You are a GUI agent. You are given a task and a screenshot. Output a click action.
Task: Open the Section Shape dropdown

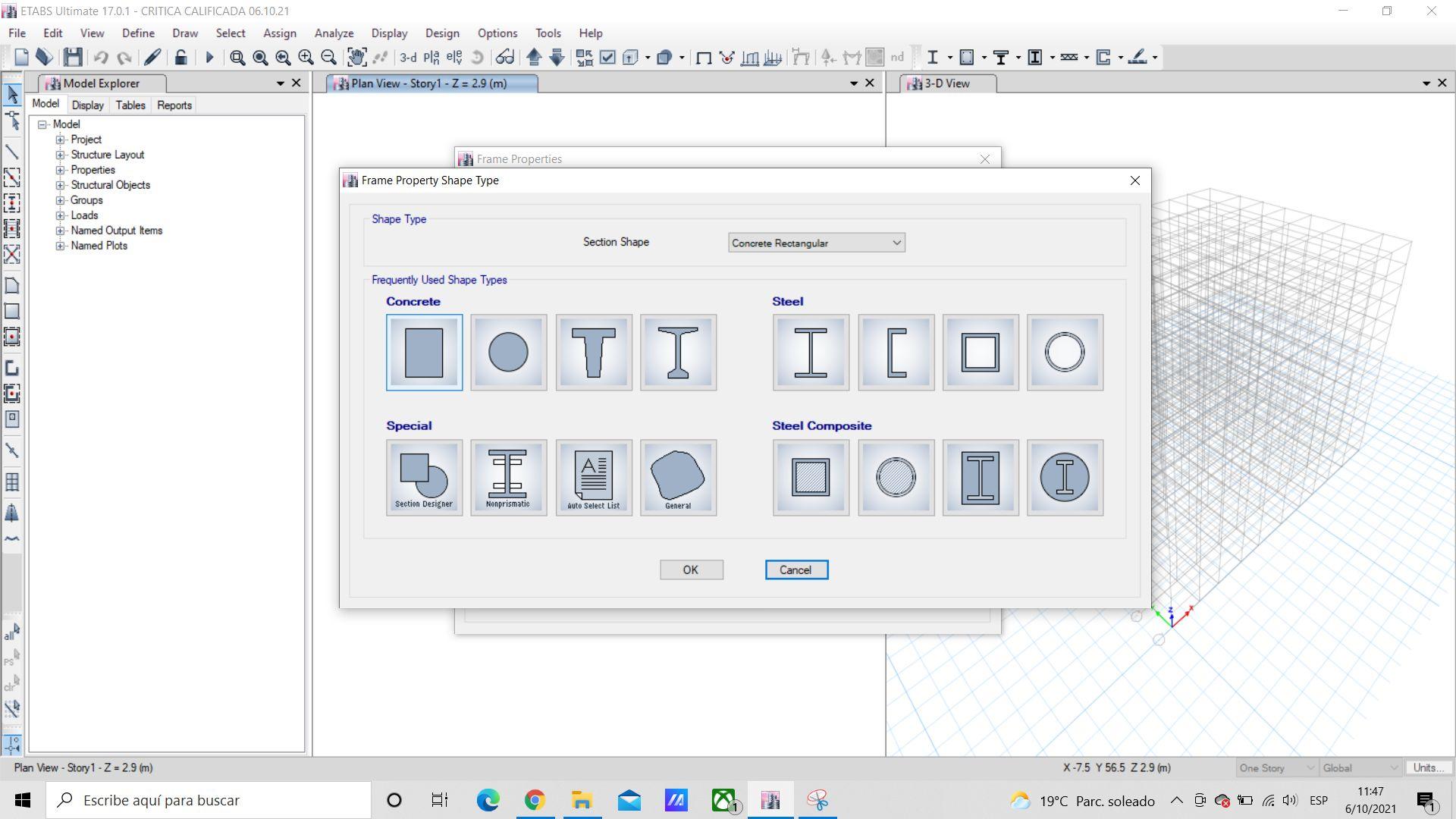tap(816, 243)
